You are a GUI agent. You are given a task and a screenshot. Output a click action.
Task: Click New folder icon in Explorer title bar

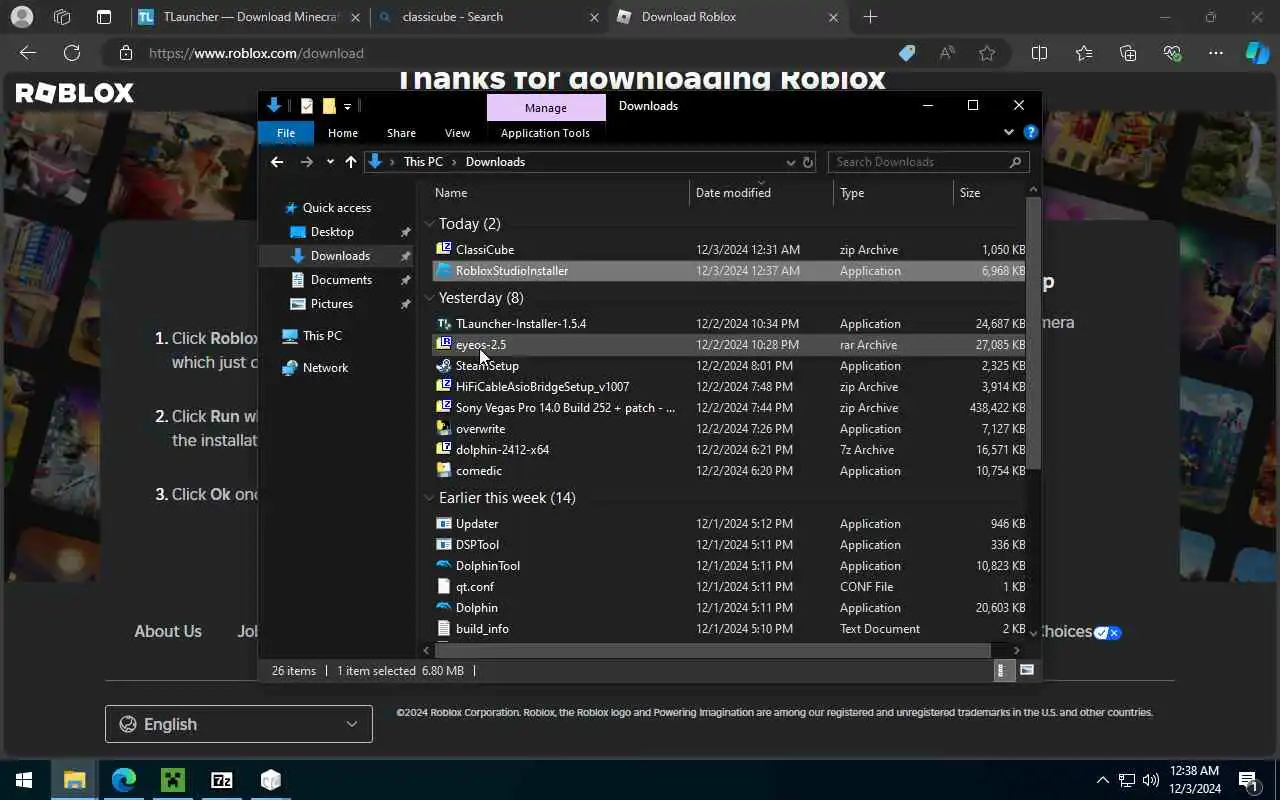[x=328, y=106]
